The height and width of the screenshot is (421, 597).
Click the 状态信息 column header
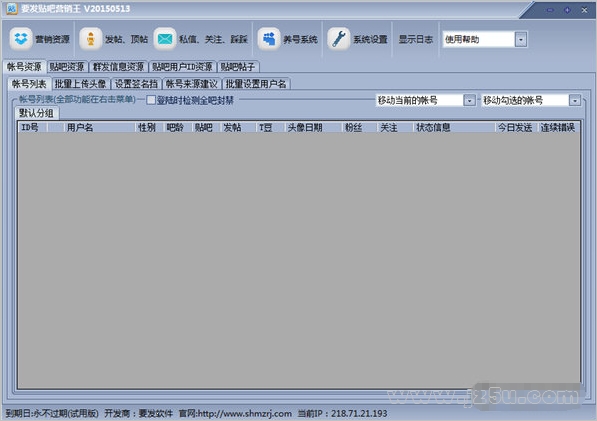point(433,128)
